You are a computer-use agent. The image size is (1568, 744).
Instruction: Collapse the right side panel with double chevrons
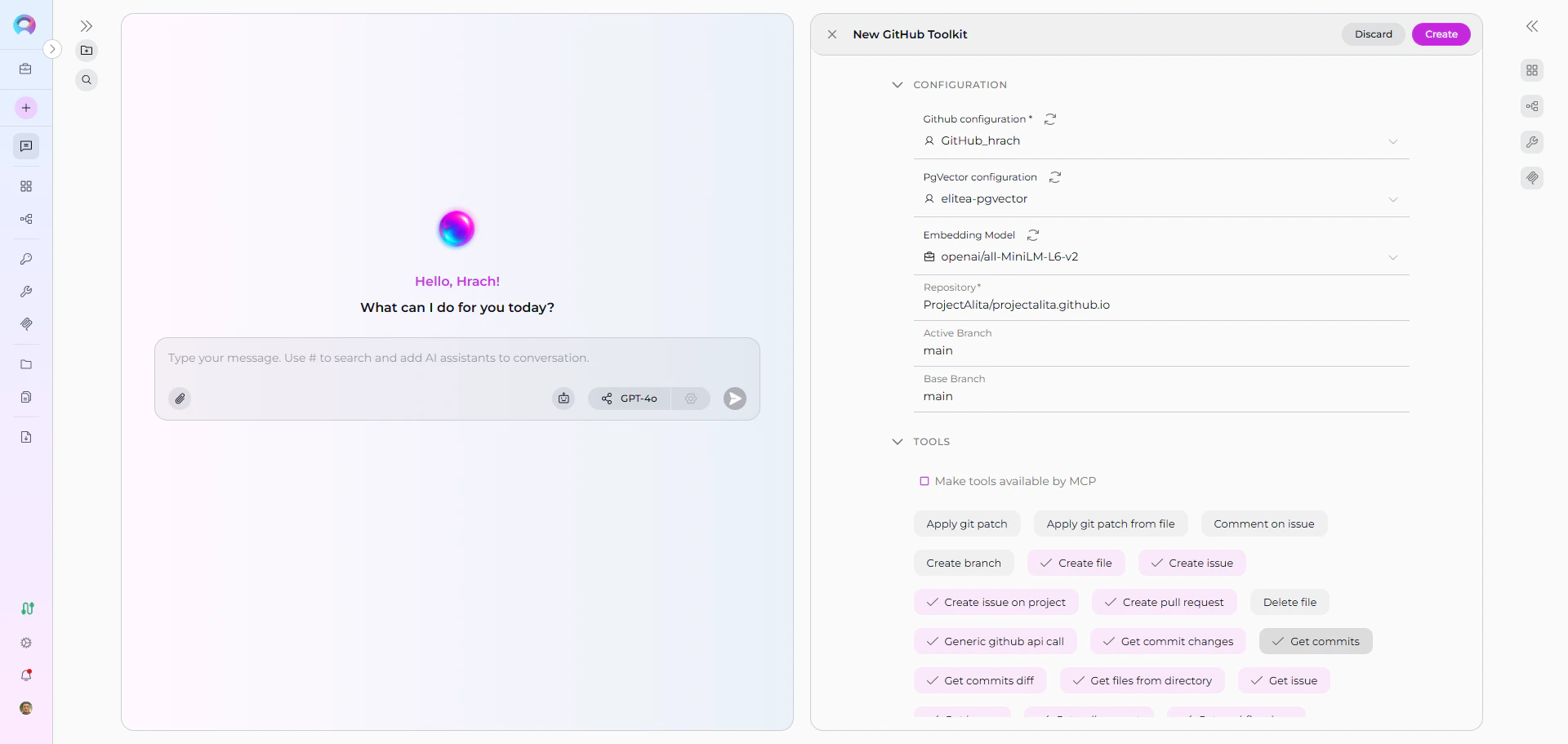pyautogui.click(x=1533, y=26)
